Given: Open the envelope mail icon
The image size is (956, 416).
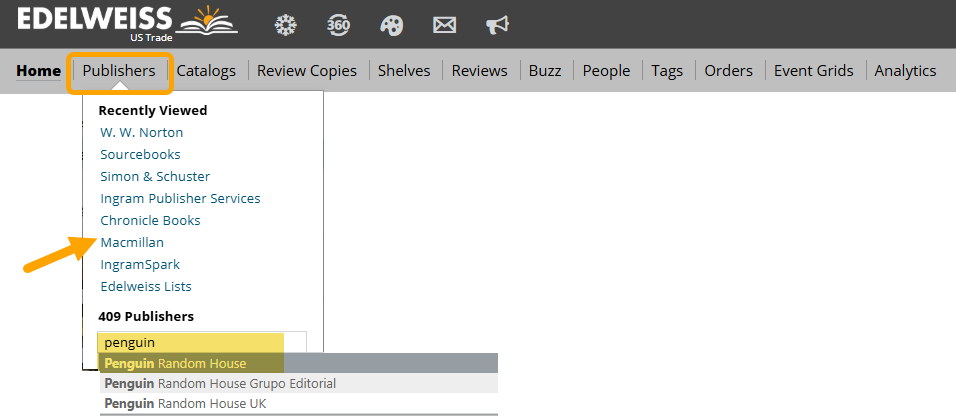Looking at the screenshot, I should pos(445,25).
